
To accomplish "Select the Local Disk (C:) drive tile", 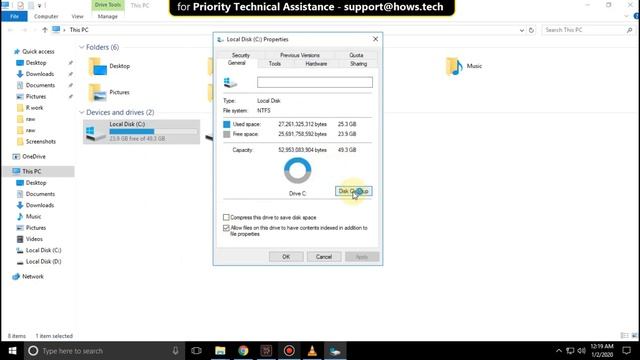I will click(x=142, y=131).
